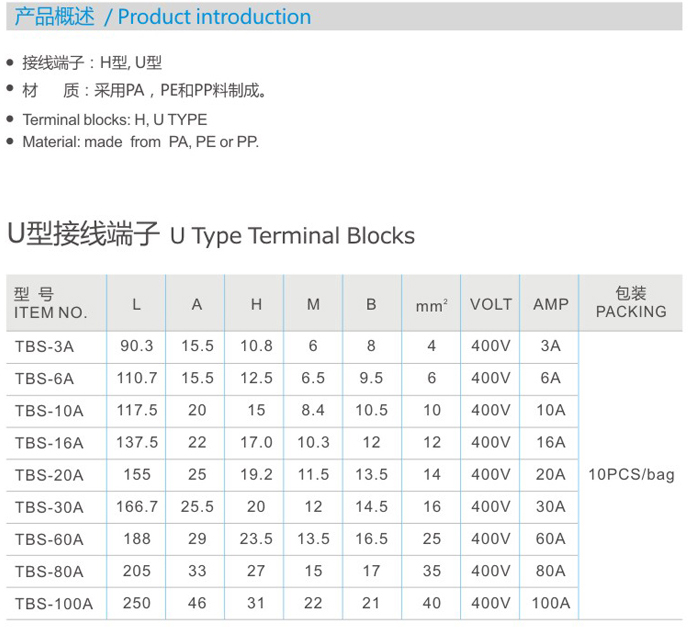This screenshot has width=698, height=627.
Task: Click the AMP column header
Action: coord(550,304)
